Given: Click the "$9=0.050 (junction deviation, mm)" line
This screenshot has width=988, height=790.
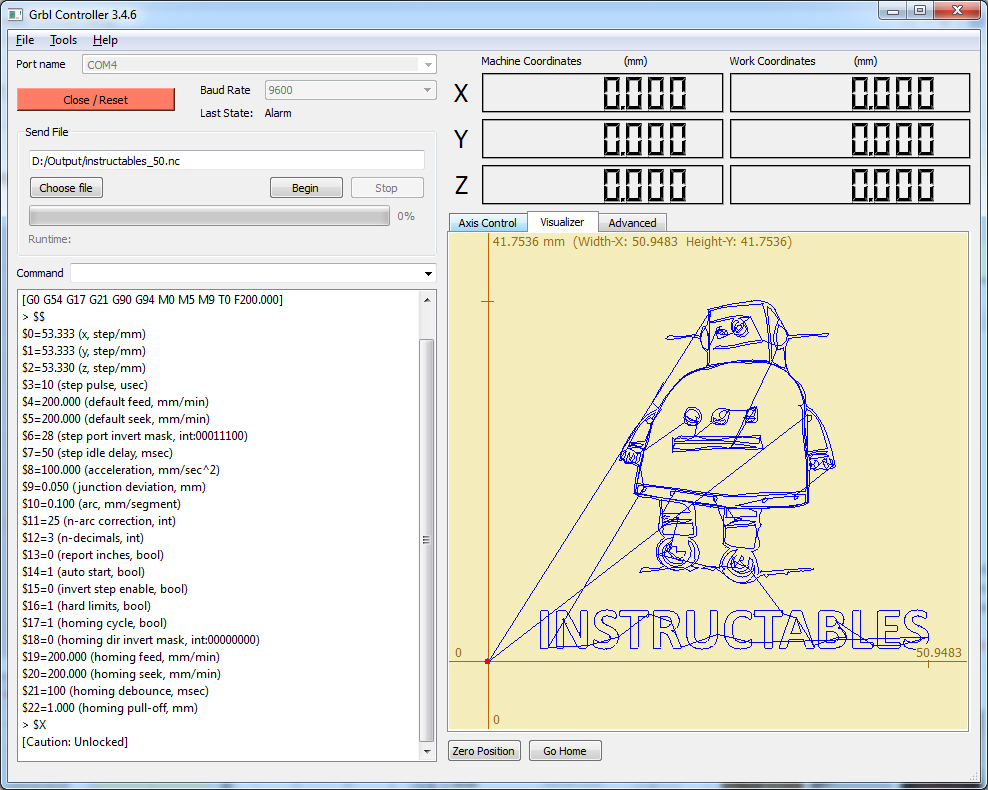Looking at the screenshot, I should click(x=114, y=486).
